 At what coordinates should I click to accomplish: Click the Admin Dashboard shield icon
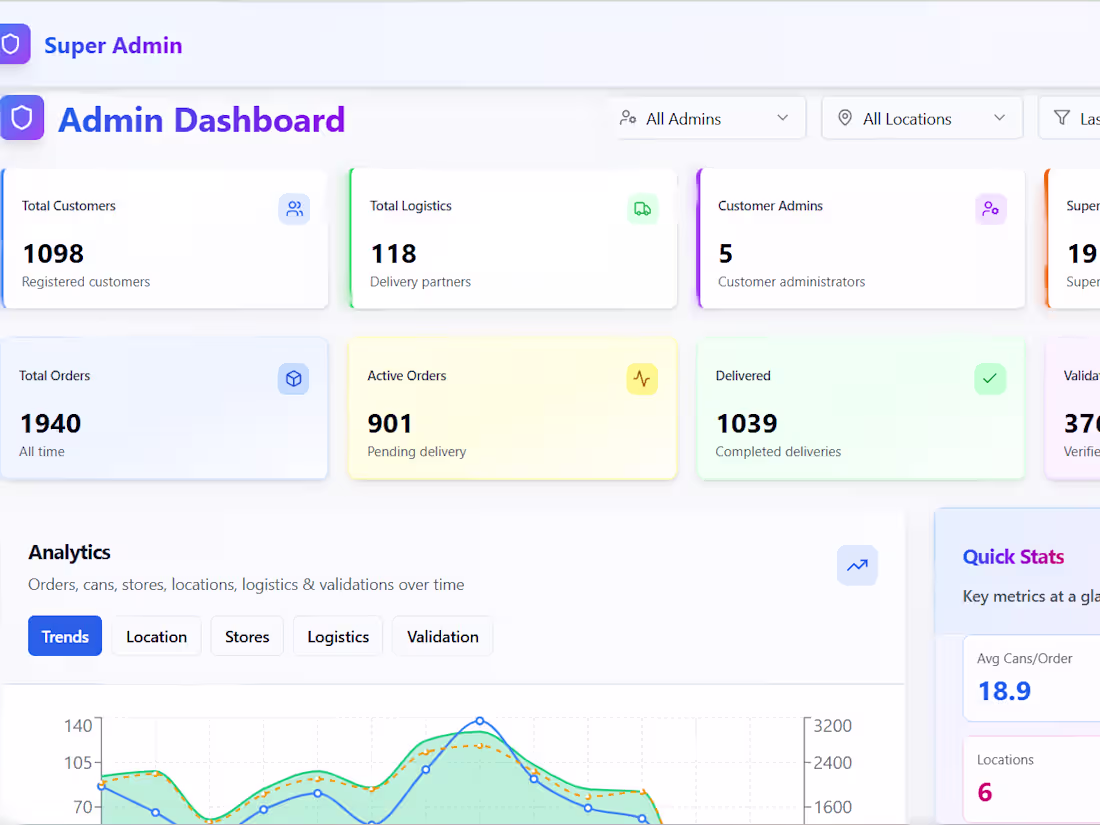[x=22, y=118]
